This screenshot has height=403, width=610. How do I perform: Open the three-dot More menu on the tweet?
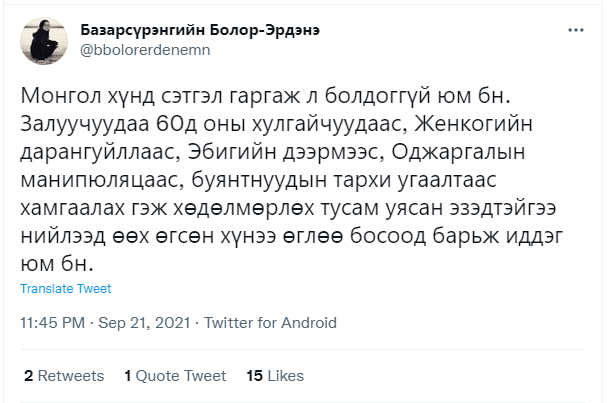coord(575,31)
